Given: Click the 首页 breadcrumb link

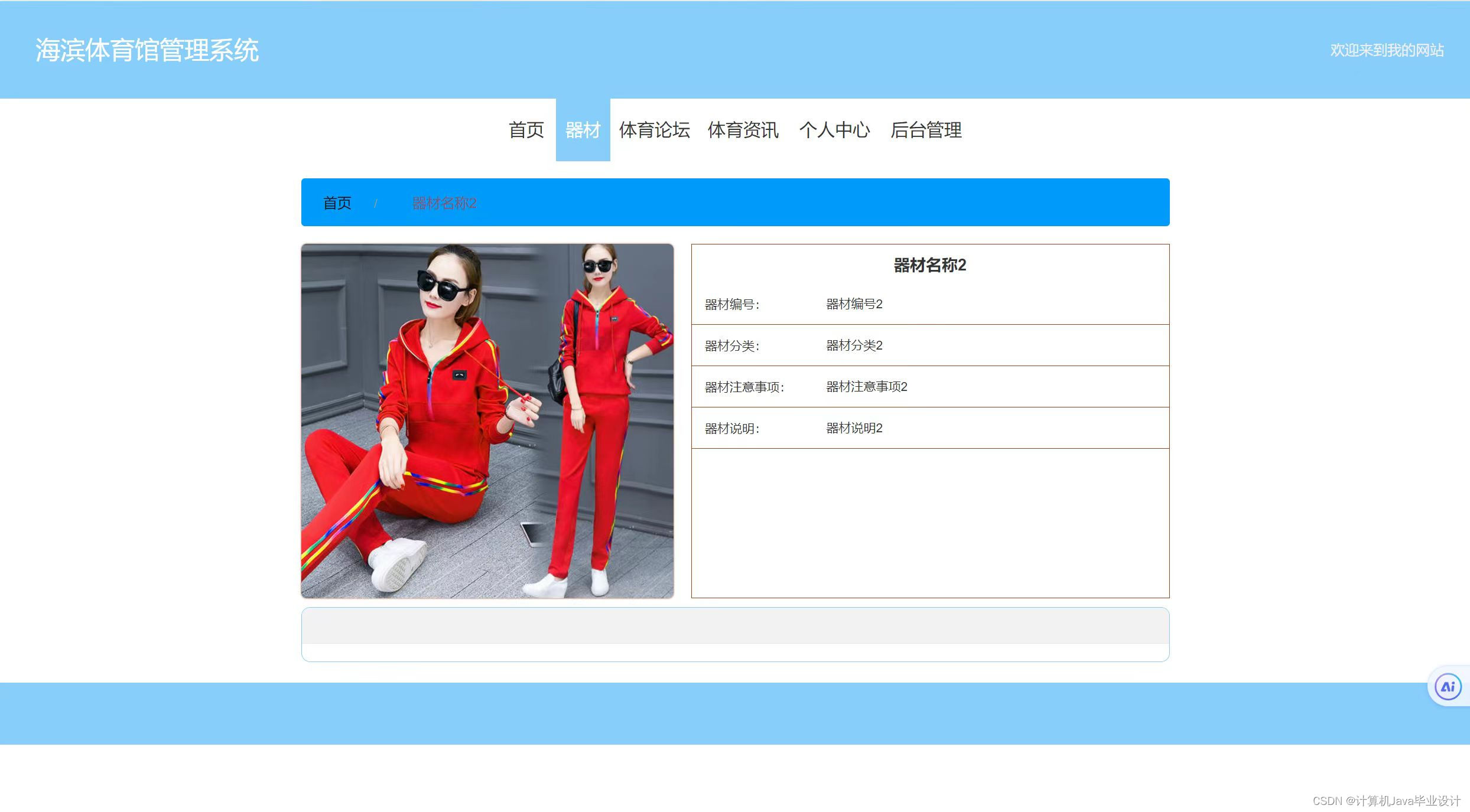Looking at the screenshot, I should coord(337,203).
